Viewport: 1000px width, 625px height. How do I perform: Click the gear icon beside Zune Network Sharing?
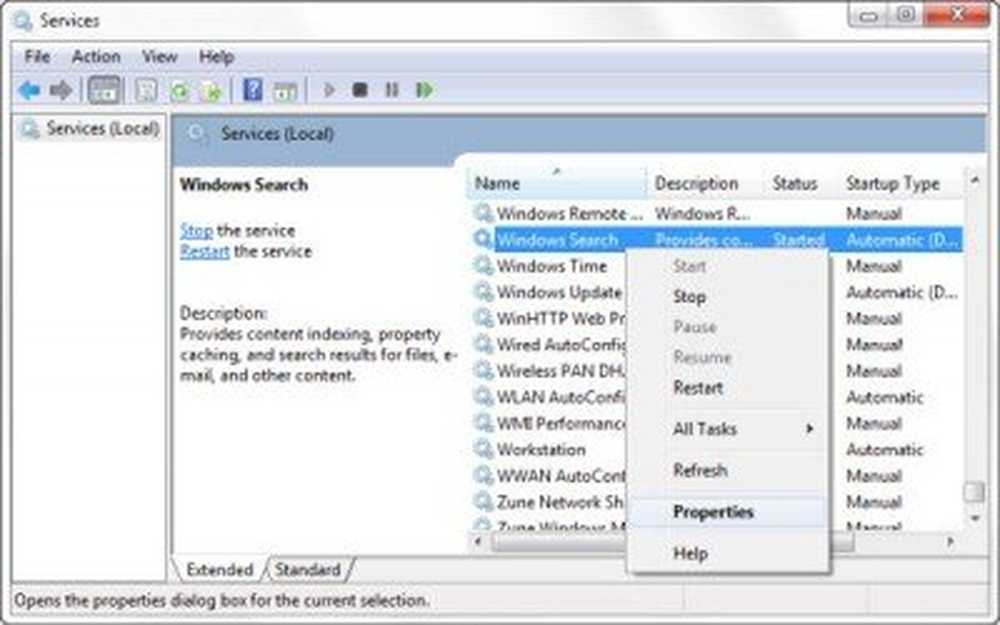(x=484, y=502)
